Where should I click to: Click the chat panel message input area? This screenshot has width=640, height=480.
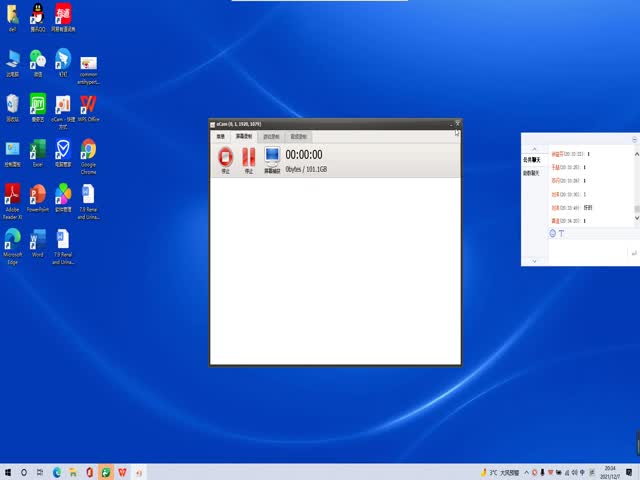pyautogui.click(x=580, y=252)
